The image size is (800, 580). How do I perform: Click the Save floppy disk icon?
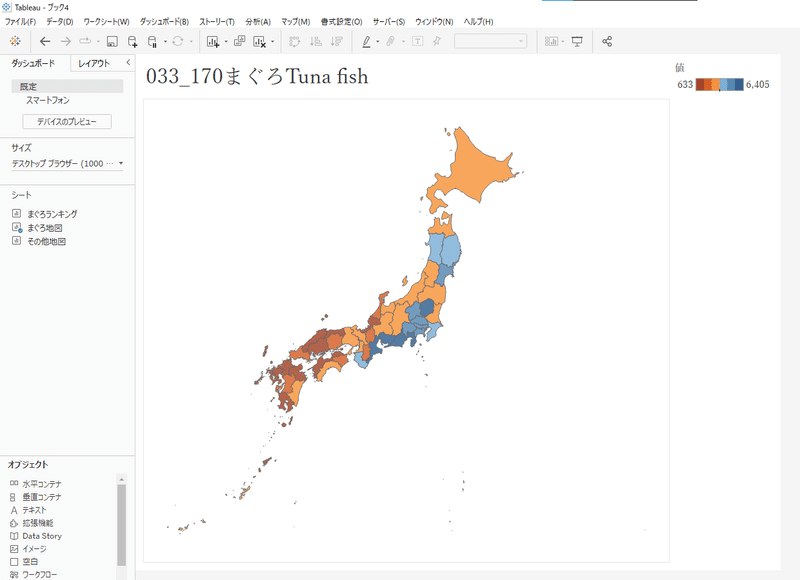112,41
